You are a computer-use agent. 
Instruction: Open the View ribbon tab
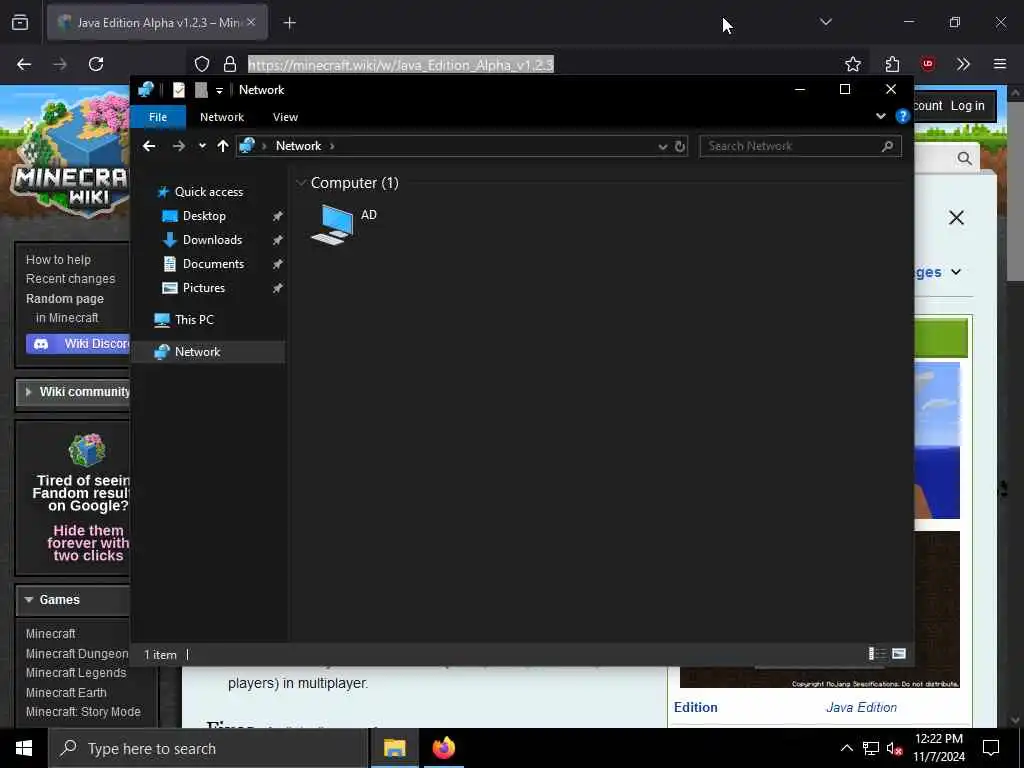coord(285,117)
